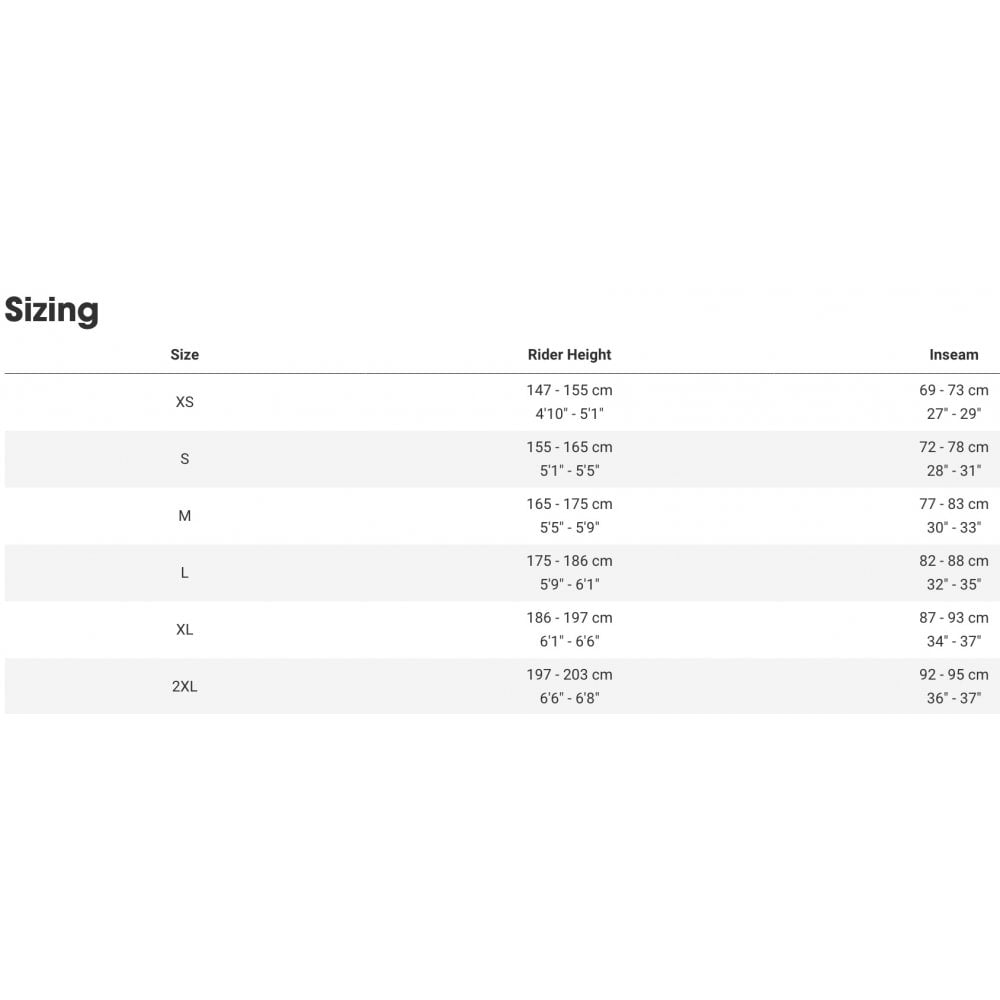Viewport: 1000px width, 1000px height.
Task: Select the XS size row label
Action: [x=185, y=402]
